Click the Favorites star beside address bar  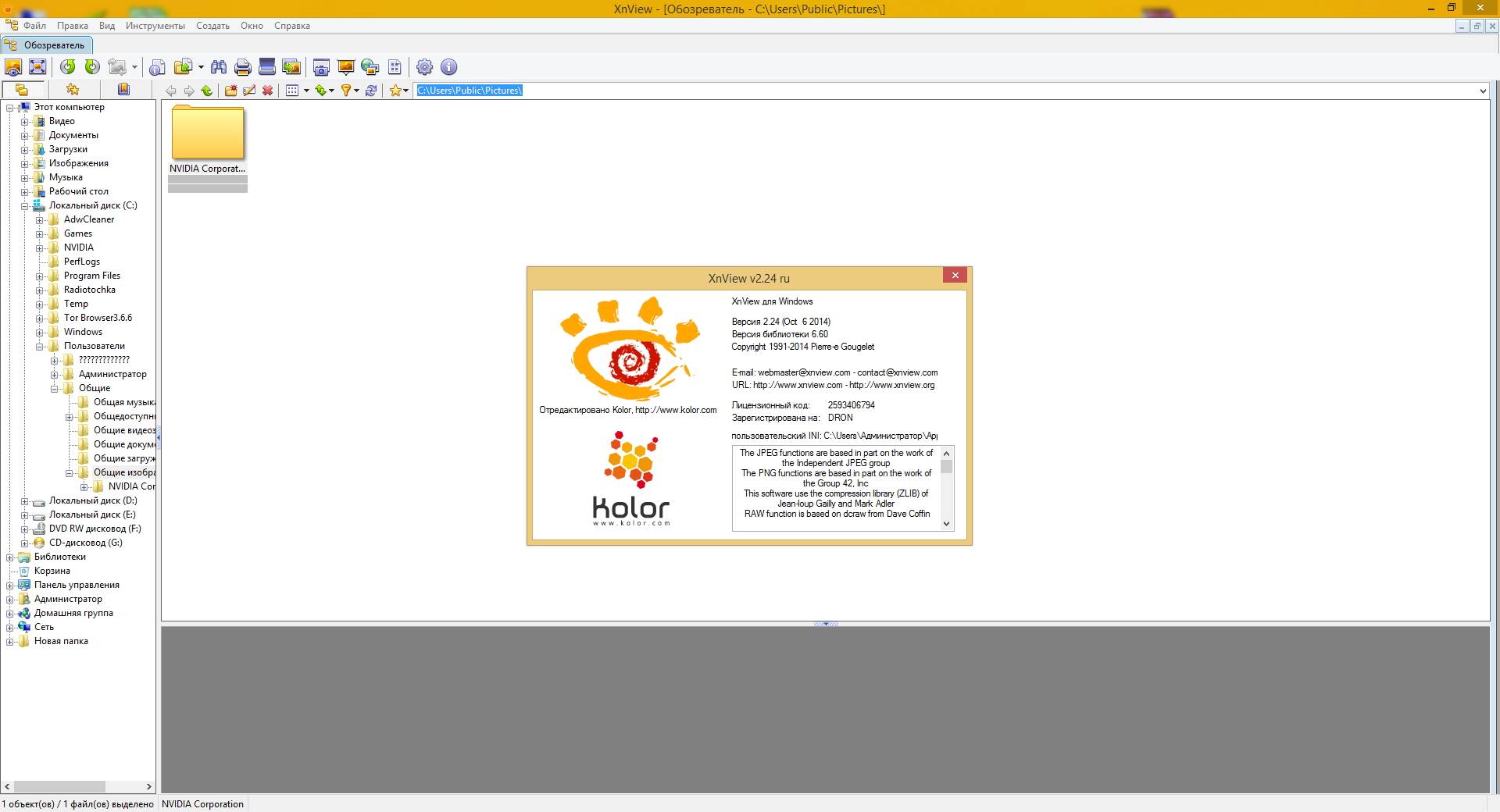396,91
